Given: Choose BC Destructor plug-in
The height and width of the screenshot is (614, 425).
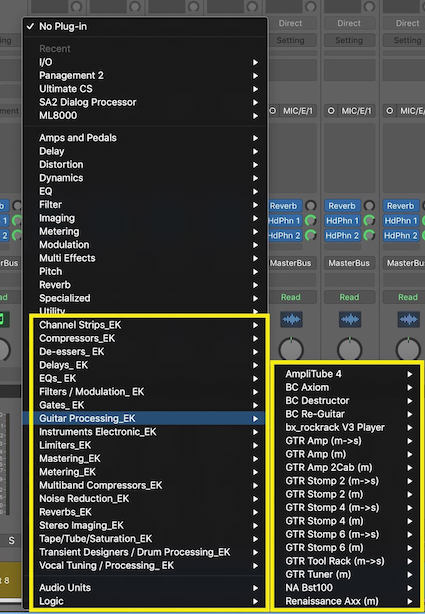Looking at the screenshot, I should pos(347,401).
